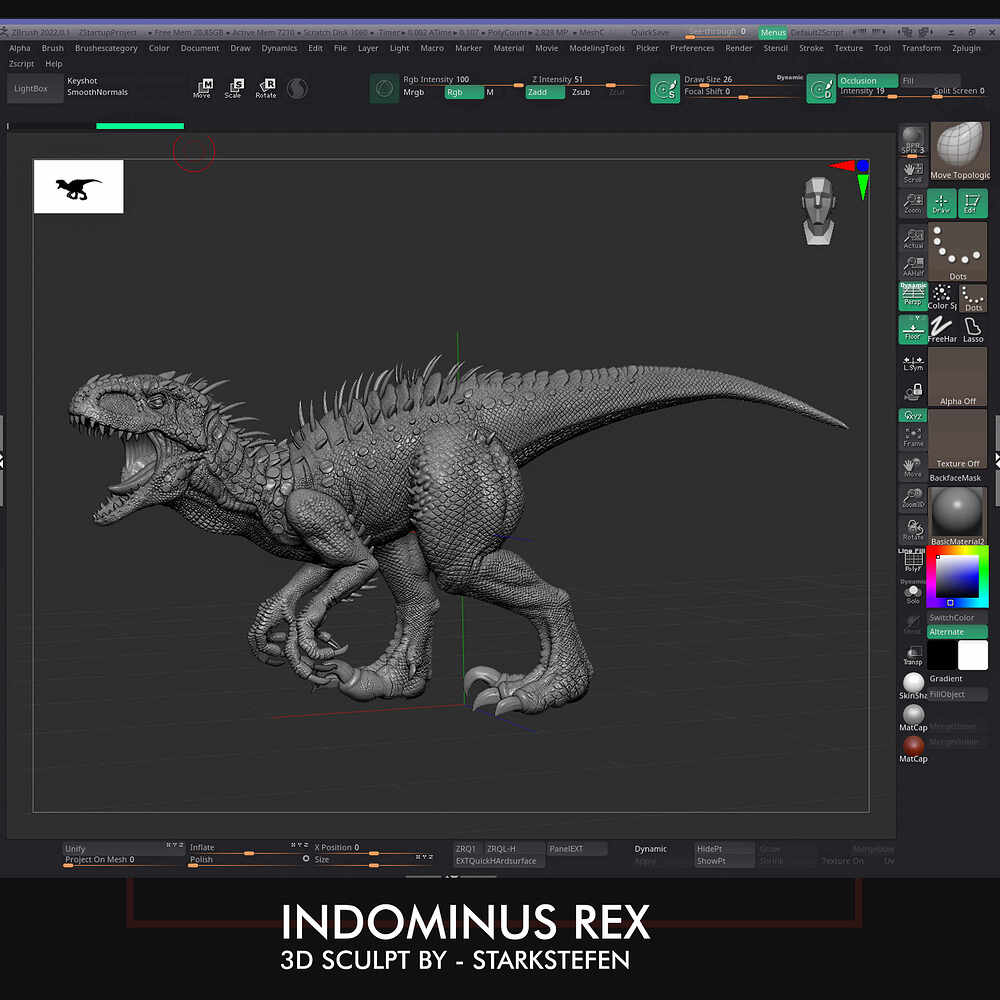Click the Frame icon in right shelf

click(x=913, y=438)
